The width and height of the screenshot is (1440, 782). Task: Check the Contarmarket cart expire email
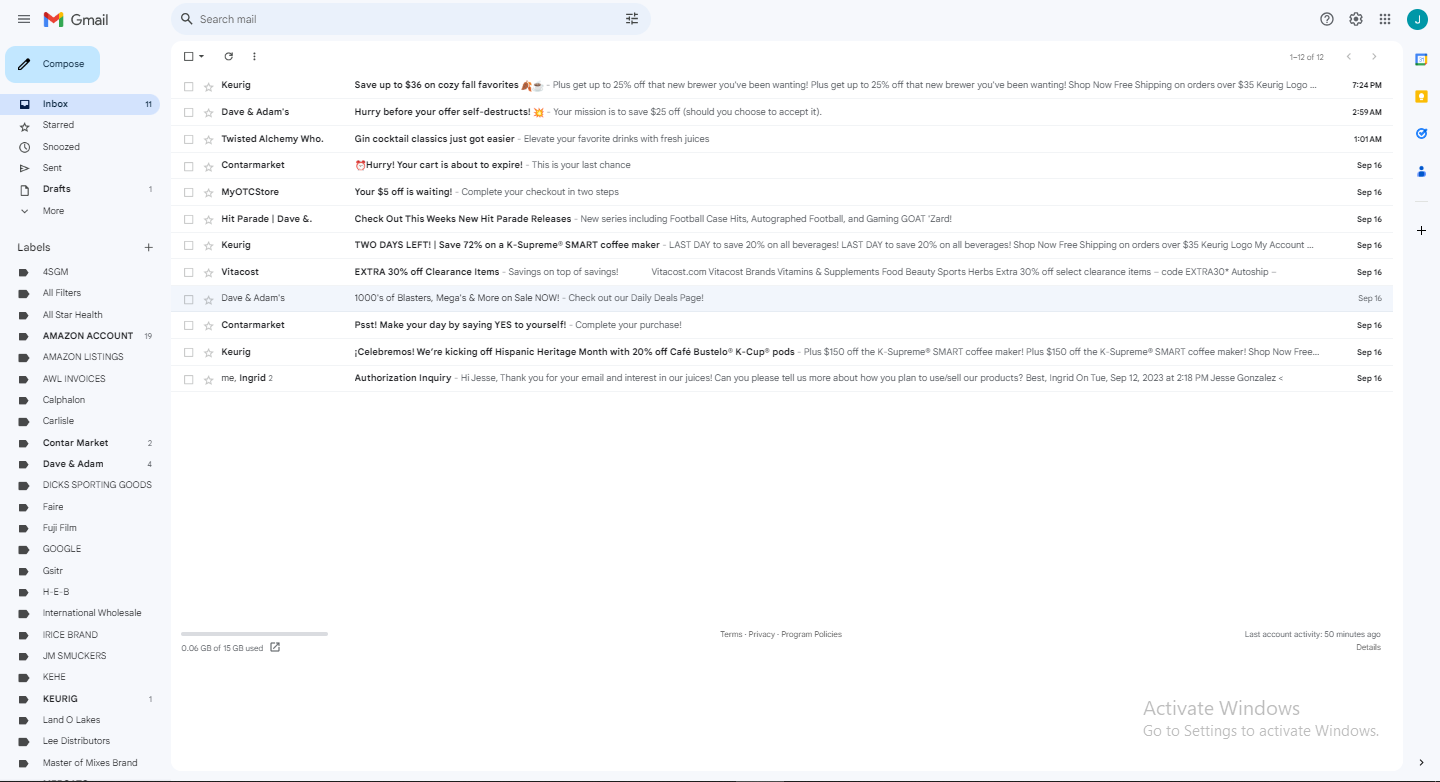click(x=188, y=166)
